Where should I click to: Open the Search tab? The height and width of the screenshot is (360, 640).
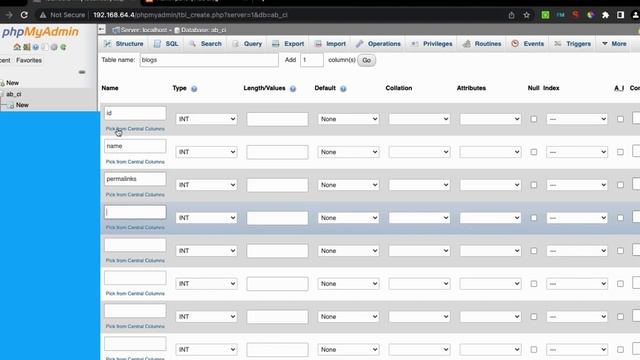(x=205, y=44)
